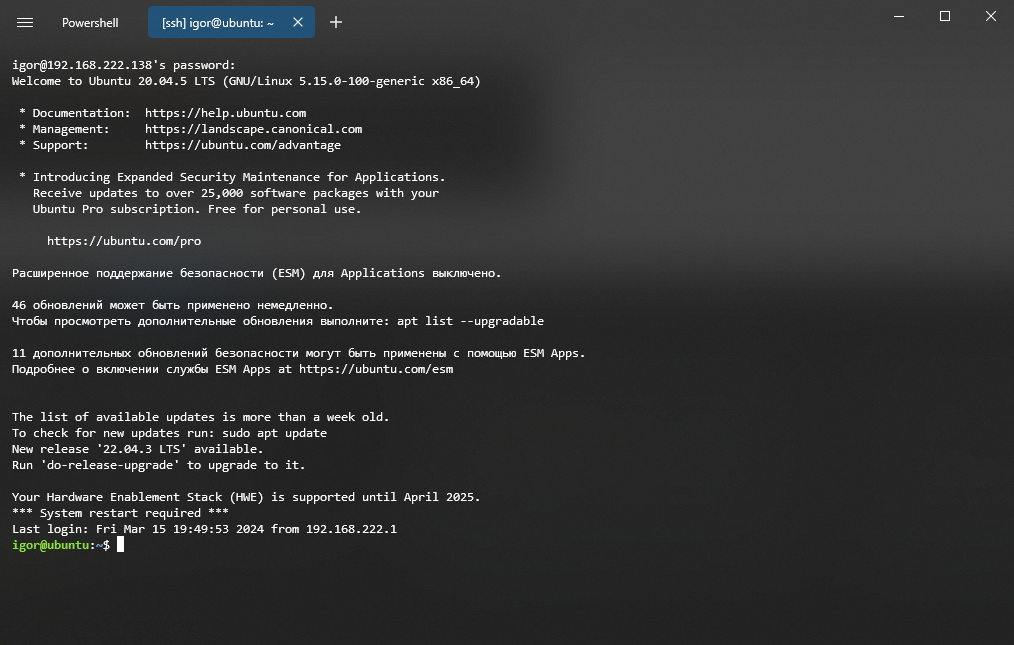Click 'Ubuntu Pro subscription' line
Image resolution: width=1014 pixels, height=645 pixels.
point(197,209)
